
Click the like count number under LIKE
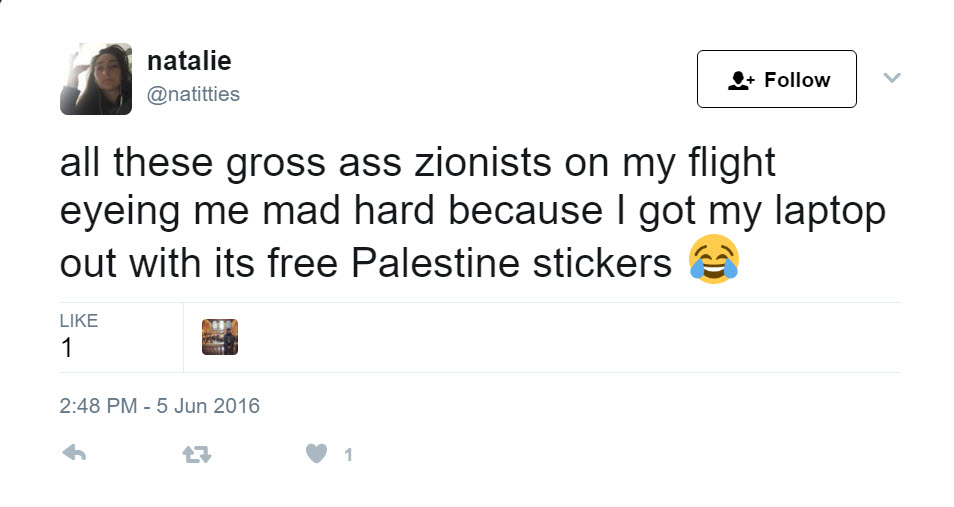point(66,348)
